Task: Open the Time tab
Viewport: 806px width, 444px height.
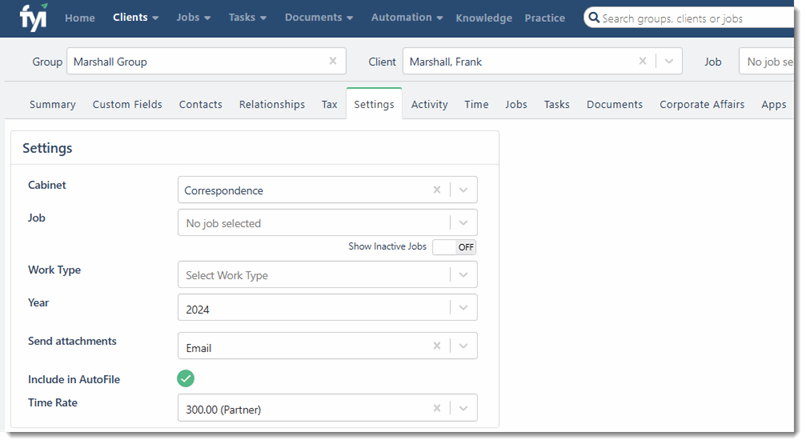Action: point(477,104)
